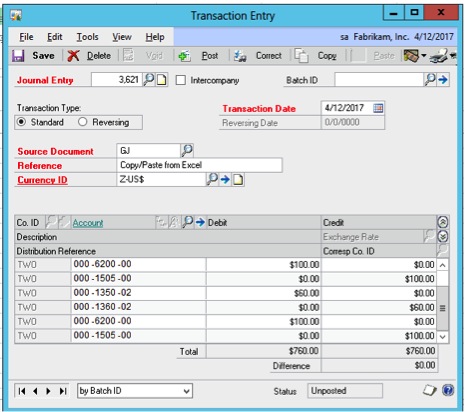Open the File menu
The image size is (465, 412).
pos(26,37)
